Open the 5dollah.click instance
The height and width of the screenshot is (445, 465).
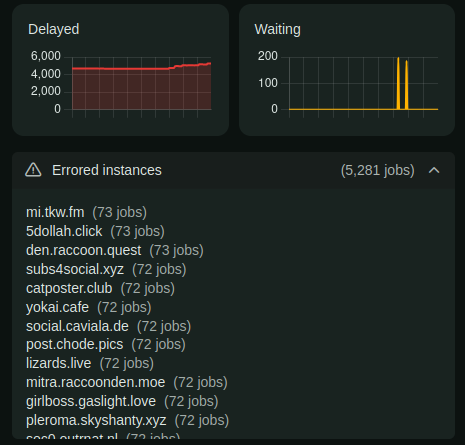[64, 231]
